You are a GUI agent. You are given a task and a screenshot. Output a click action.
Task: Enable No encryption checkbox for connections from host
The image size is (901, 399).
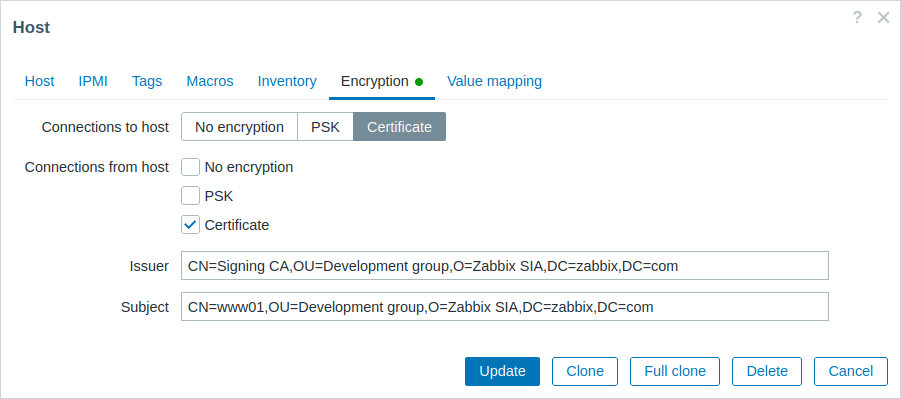[x=191, y=167]
